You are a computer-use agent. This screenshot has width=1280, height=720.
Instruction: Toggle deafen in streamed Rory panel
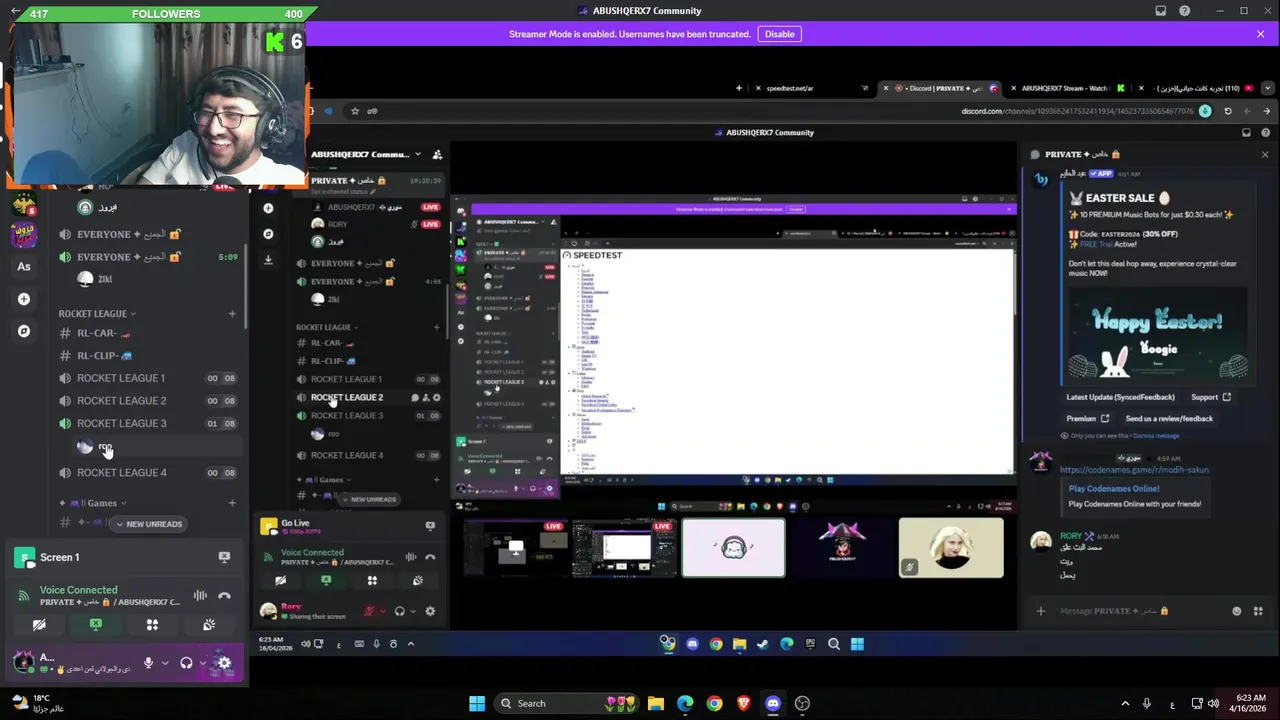tap(399, 611)
